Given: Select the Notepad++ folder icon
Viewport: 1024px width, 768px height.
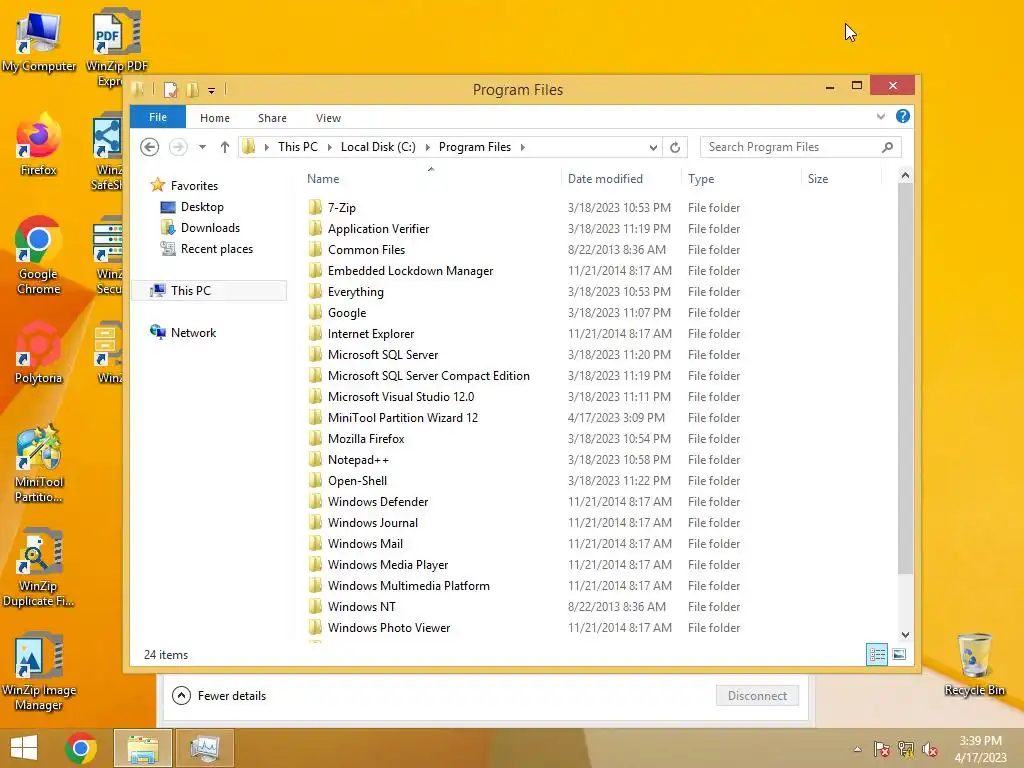Looking at the screenshot, I should 315,460.
